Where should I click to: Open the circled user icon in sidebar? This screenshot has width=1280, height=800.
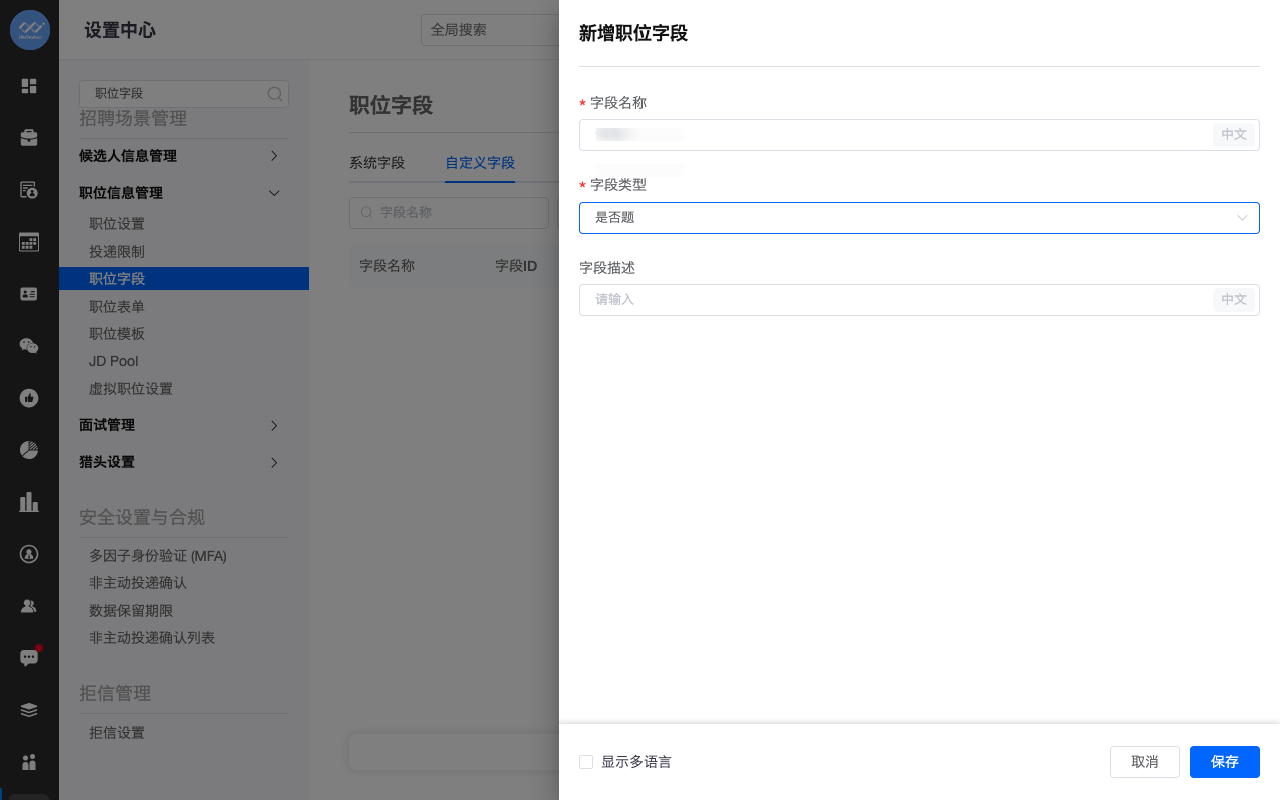[29, 553]
